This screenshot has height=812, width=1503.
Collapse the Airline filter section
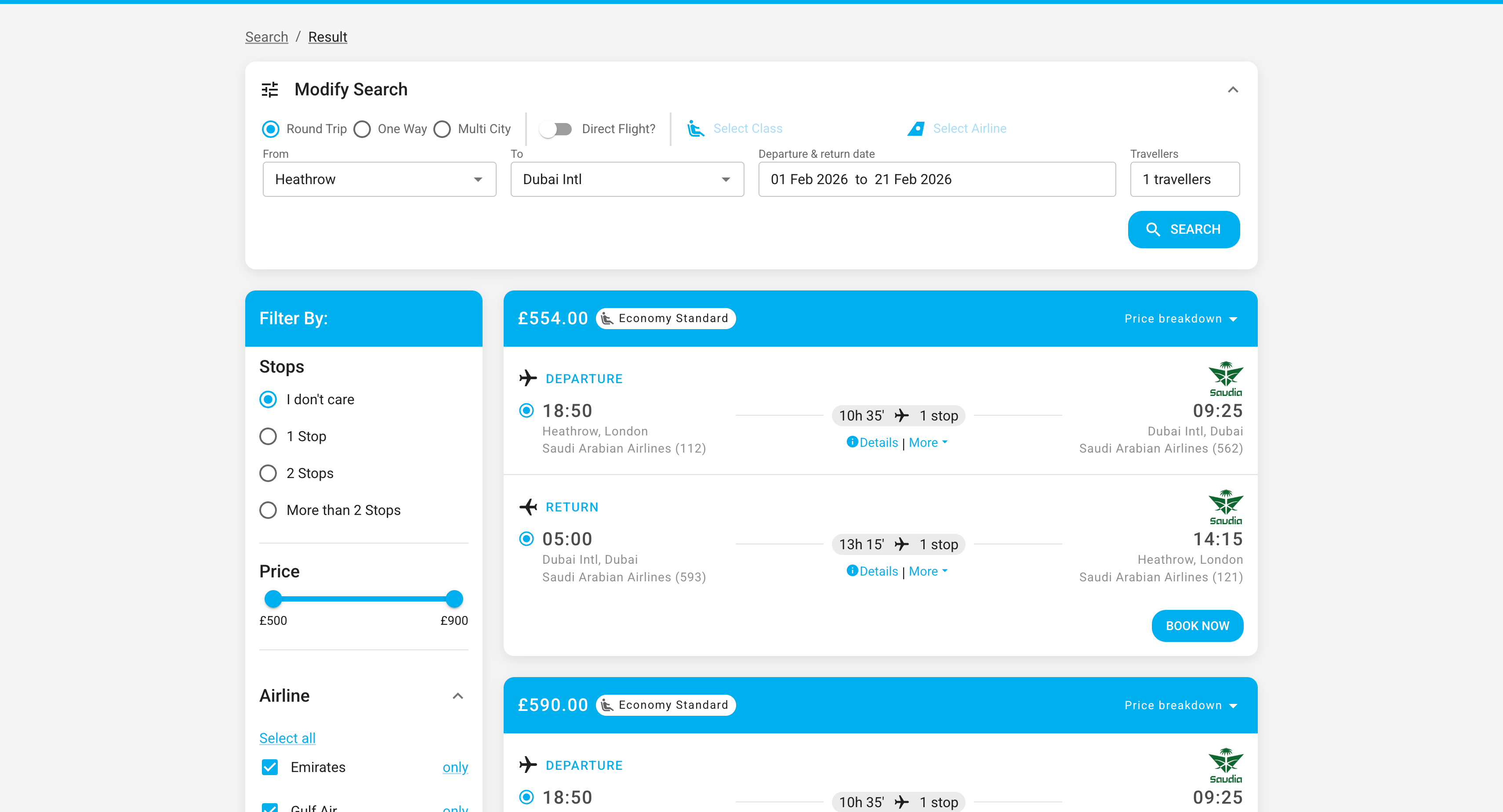(458, 695)
